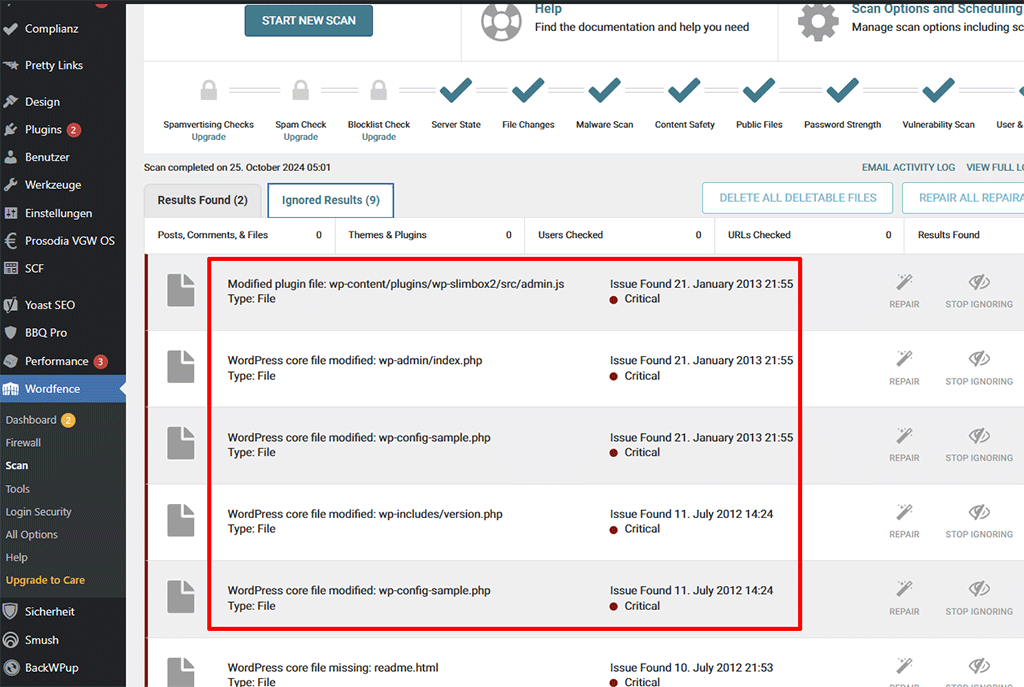Click Upgrade link under Blocklist Check
This screenshot has width=1024, height=687.
(x=379, y=137)
